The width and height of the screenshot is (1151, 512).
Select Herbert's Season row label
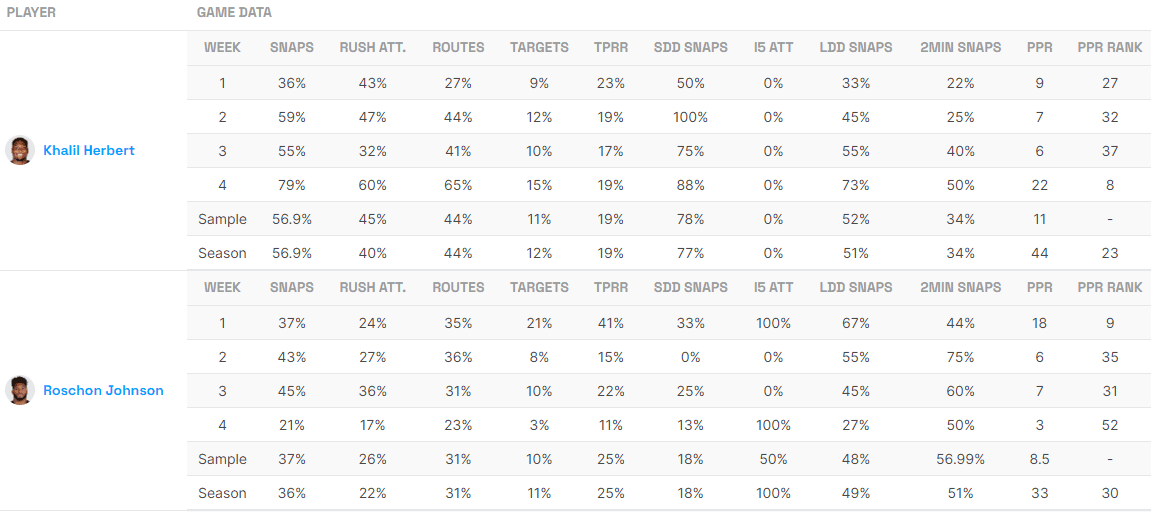(x=222, y=253)
